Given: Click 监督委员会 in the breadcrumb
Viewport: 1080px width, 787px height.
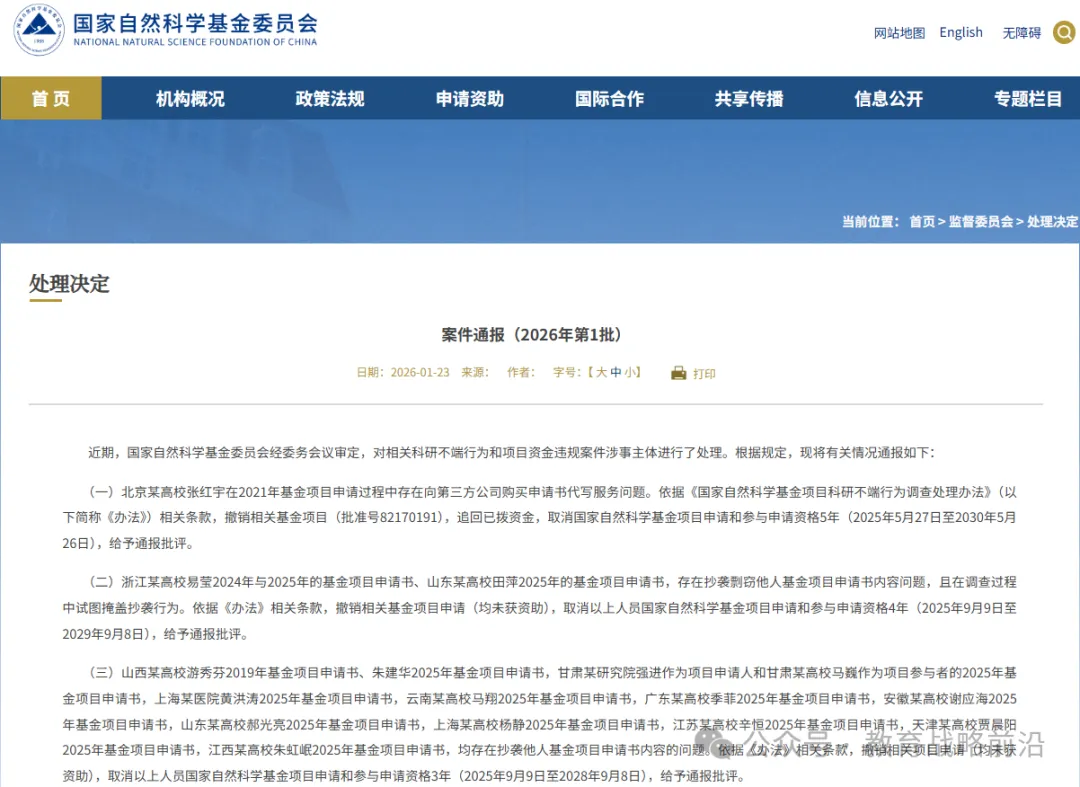Looking at the screenshot, I should tap(981, 222).
